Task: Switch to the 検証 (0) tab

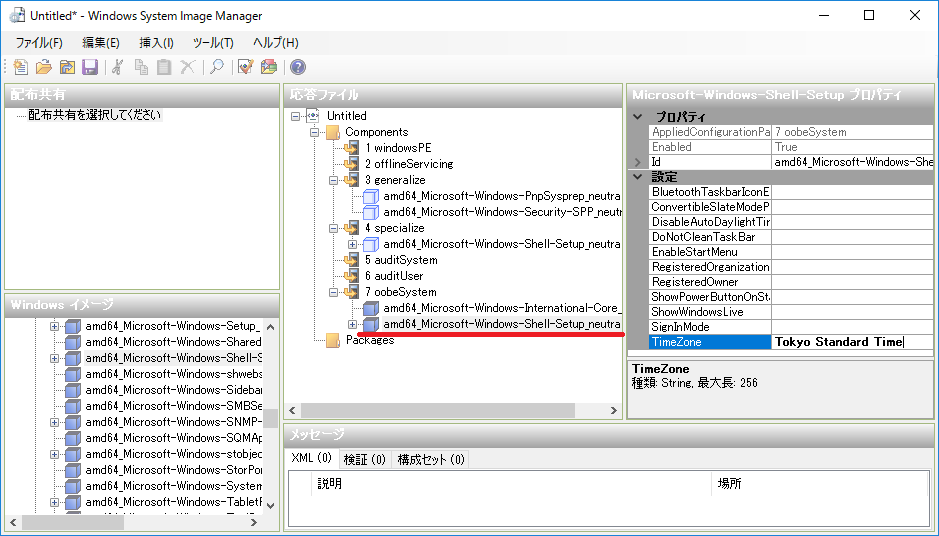Action: point(365,459)
